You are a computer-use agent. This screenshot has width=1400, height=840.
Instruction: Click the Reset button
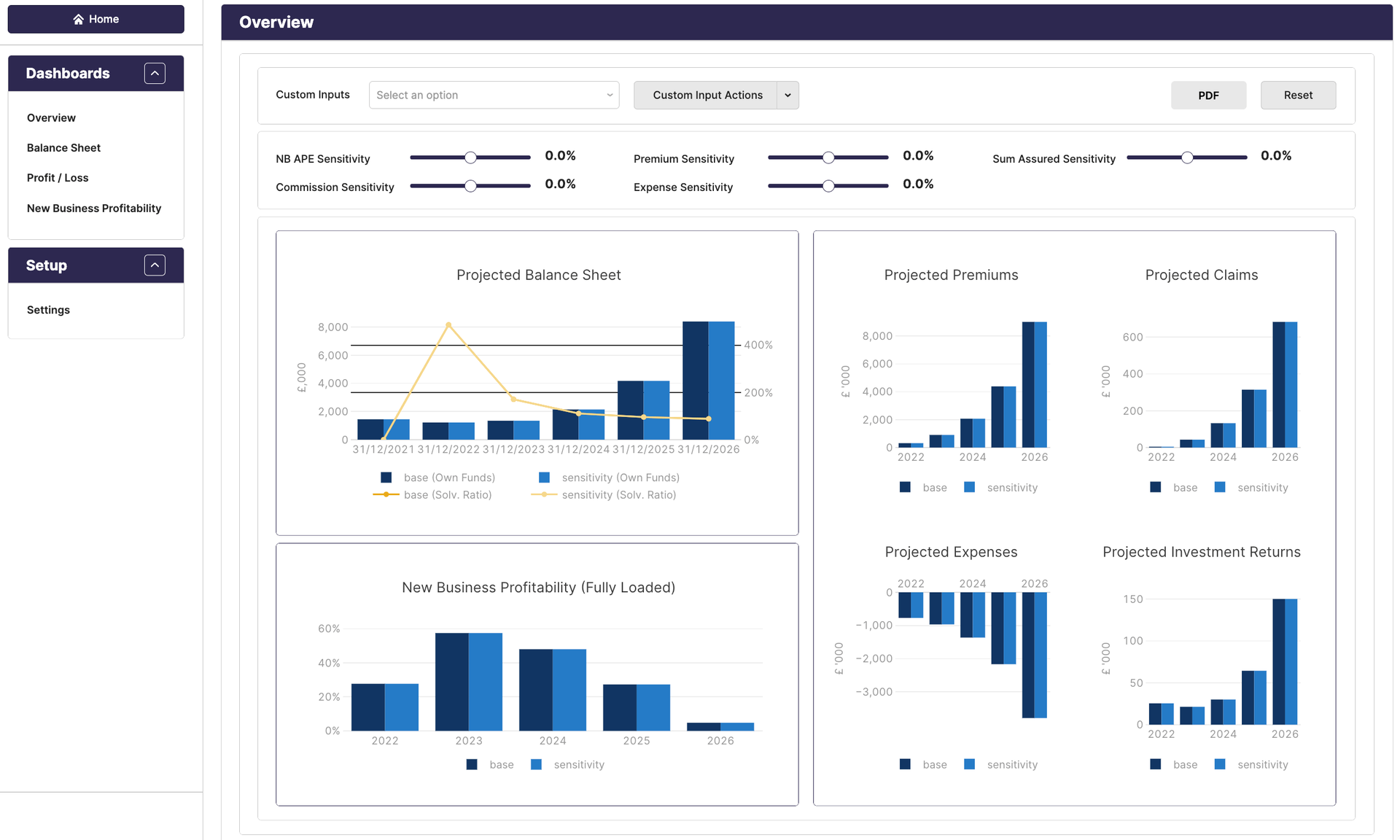coord(1297,96)
